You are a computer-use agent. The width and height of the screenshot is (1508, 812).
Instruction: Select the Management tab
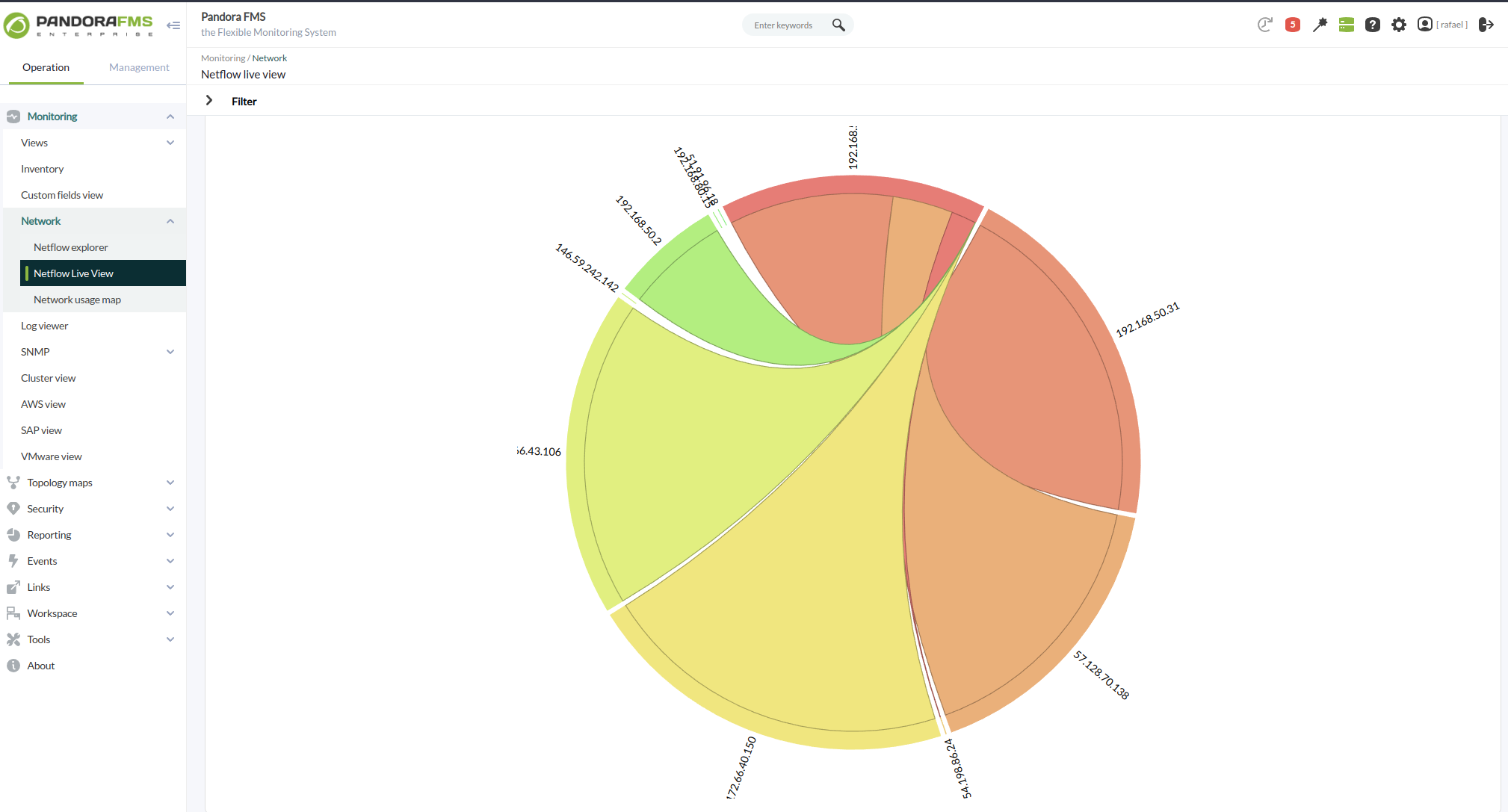(x=139, y=66)
